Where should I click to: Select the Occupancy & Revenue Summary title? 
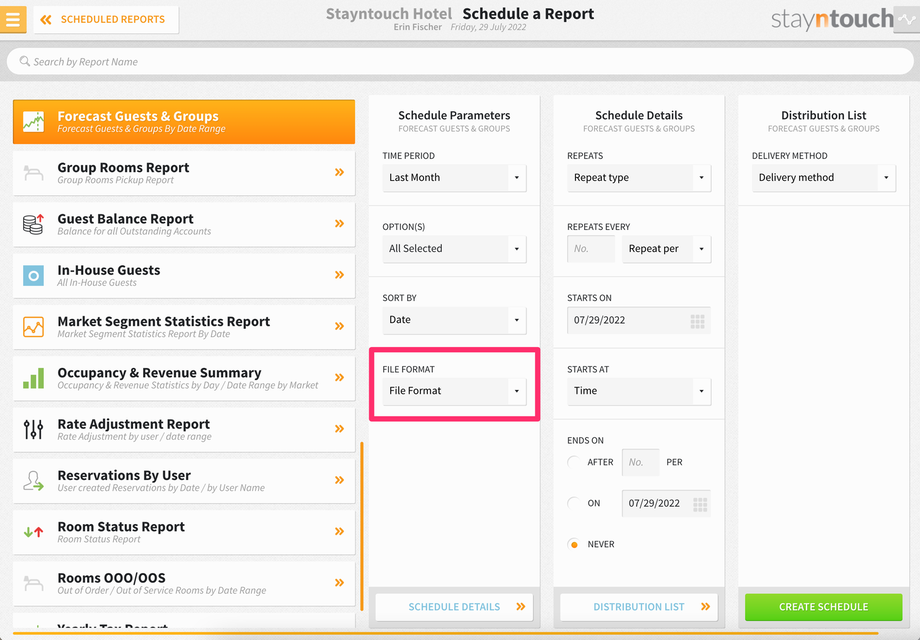click(159, 373)
